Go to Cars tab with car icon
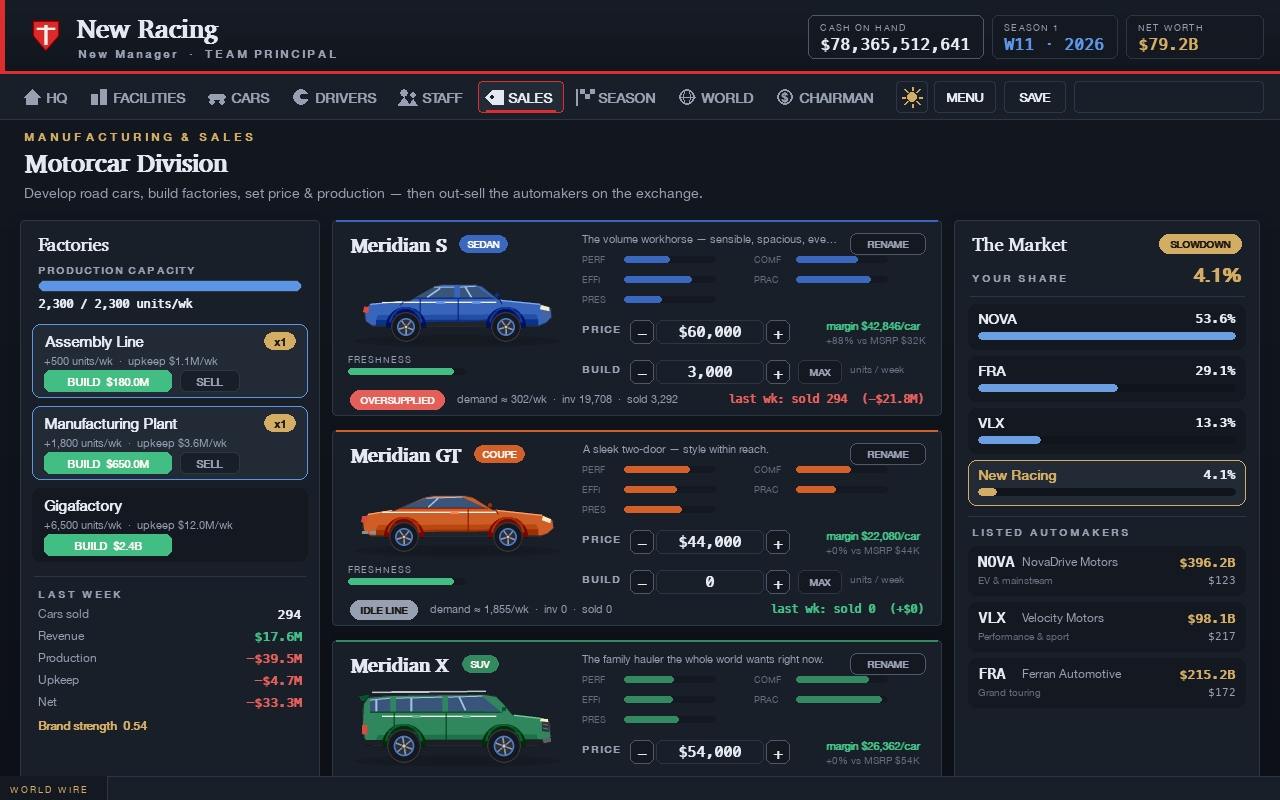The height and width of the screenshot is (800, 1280). pos(239,97)
